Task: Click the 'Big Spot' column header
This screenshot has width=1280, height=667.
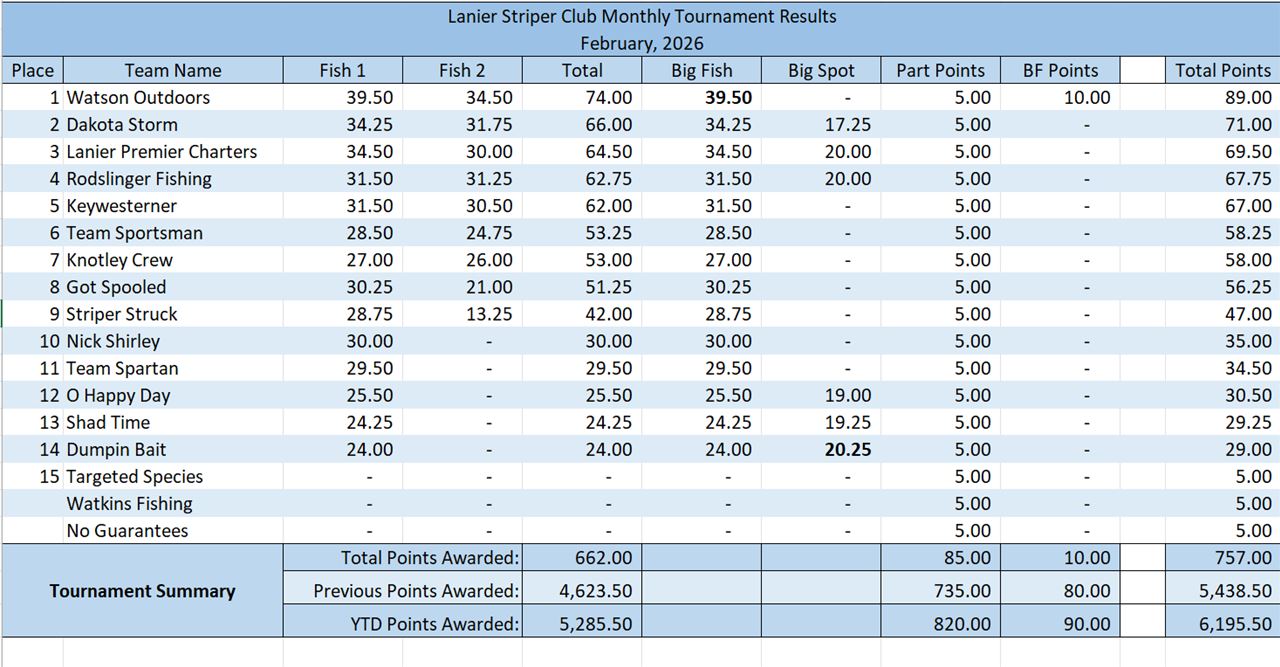Action: pos(821,71)
